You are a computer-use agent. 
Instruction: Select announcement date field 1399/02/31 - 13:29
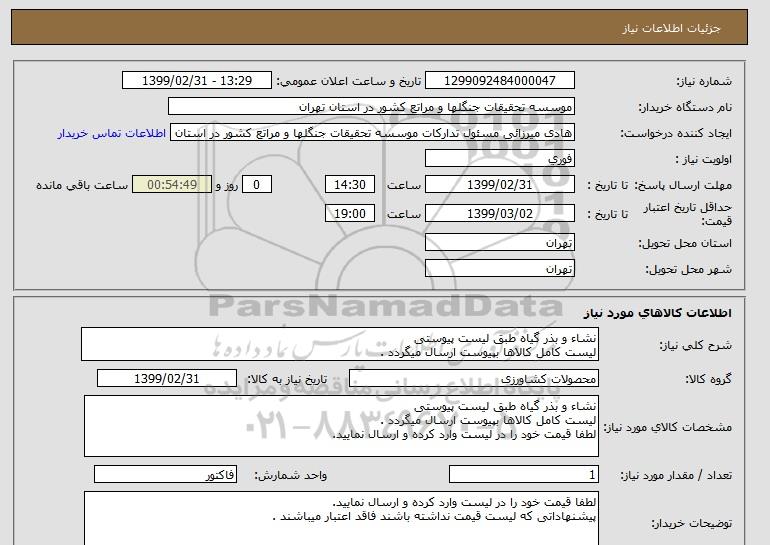[196, 81]
